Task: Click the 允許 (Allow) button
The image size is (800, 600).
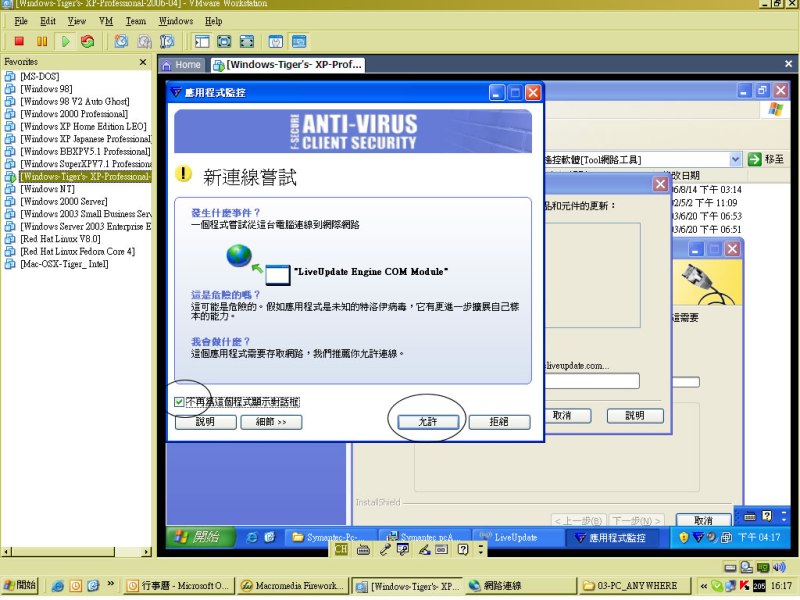Action: point(428,421)
